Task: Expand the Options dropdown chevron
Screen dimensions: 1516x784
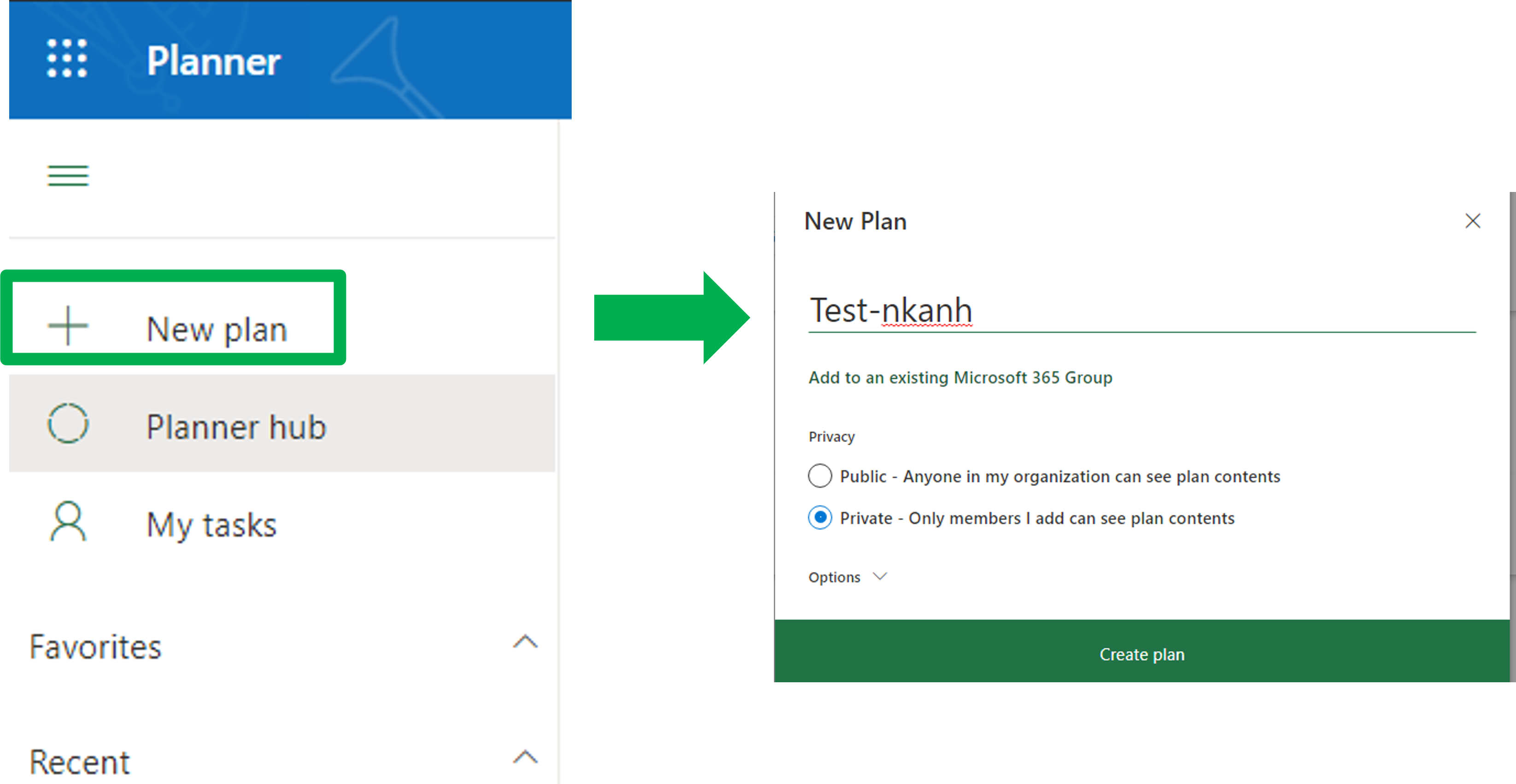Action: (x=880, y=576)
